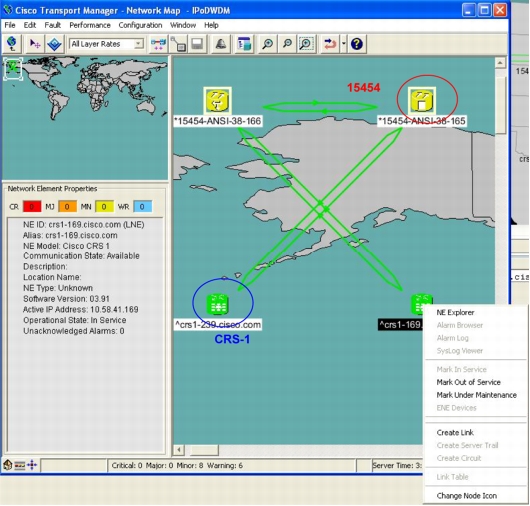530x506 pixels.
Task: Click the Server Time status field
Action: (397, 465)
